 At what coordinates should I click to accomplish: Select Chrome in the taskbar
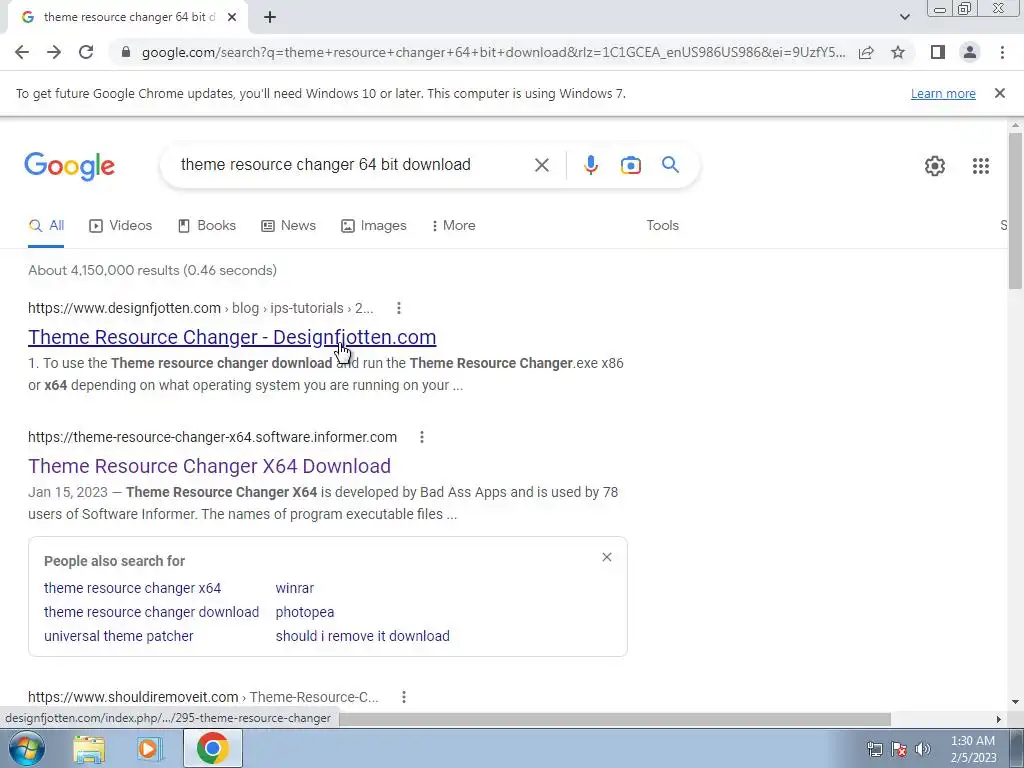tap(213, 748)
